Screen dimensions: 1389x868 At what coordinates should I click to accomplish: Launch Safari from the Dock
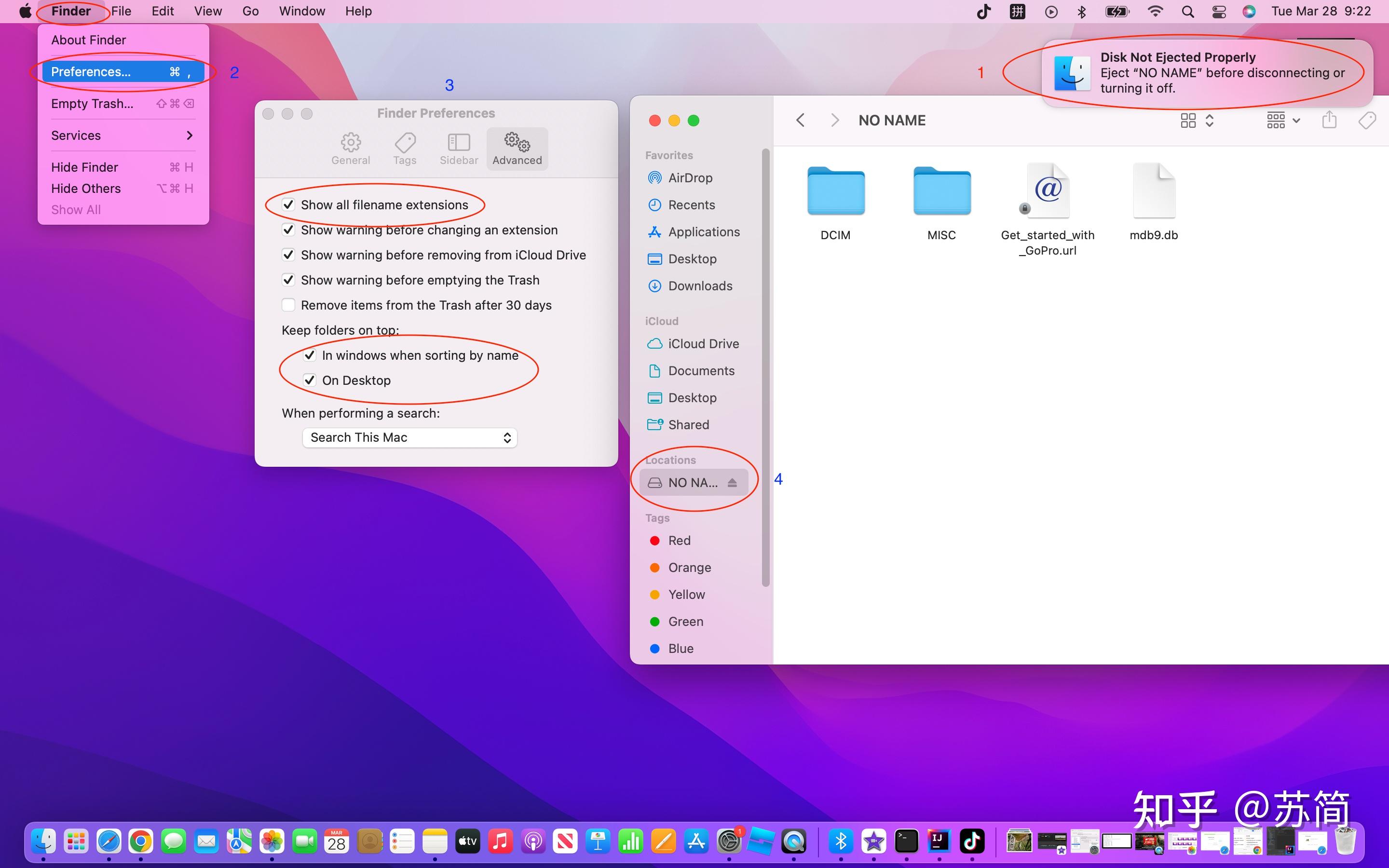point(109,841)
